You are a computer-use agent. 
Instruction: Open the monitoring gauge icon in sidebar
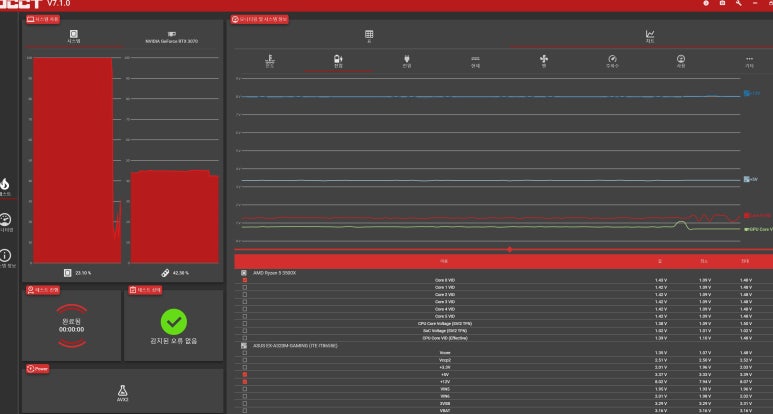(6, 221)
